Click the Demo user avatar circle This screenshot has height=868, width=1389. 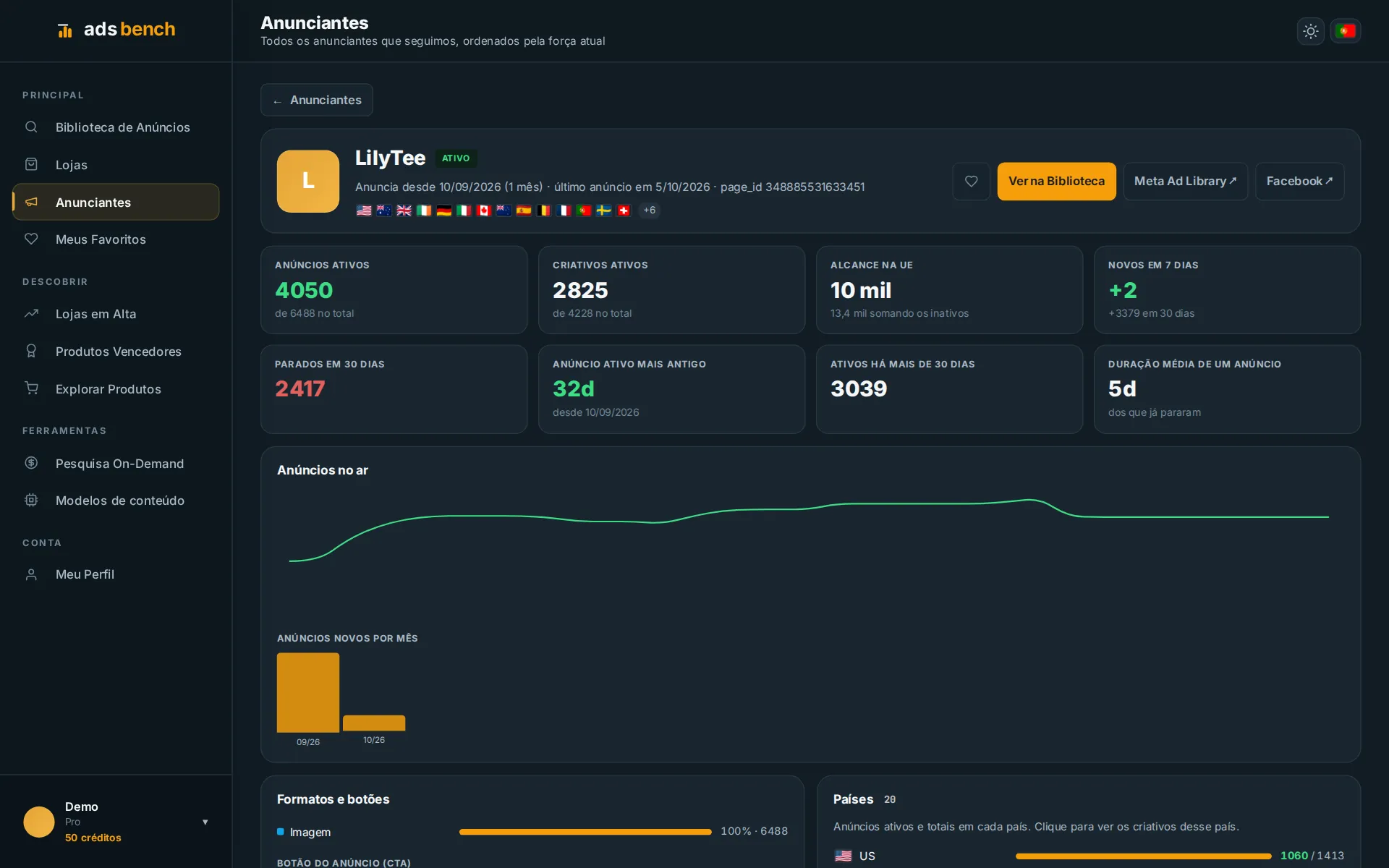tap(39, 822)
